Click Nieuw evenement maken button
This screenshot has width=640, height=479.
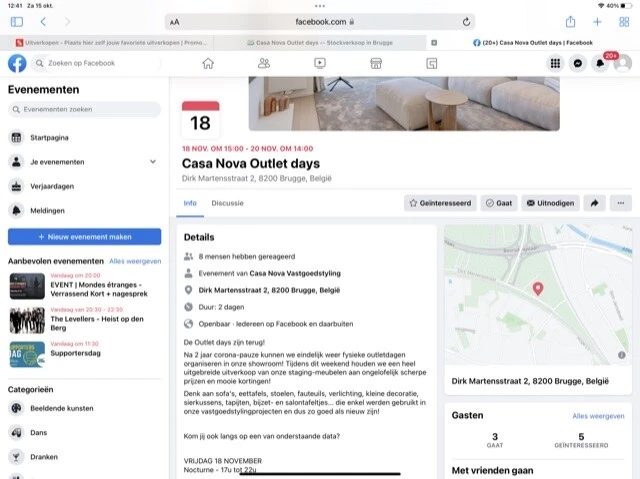84,237
